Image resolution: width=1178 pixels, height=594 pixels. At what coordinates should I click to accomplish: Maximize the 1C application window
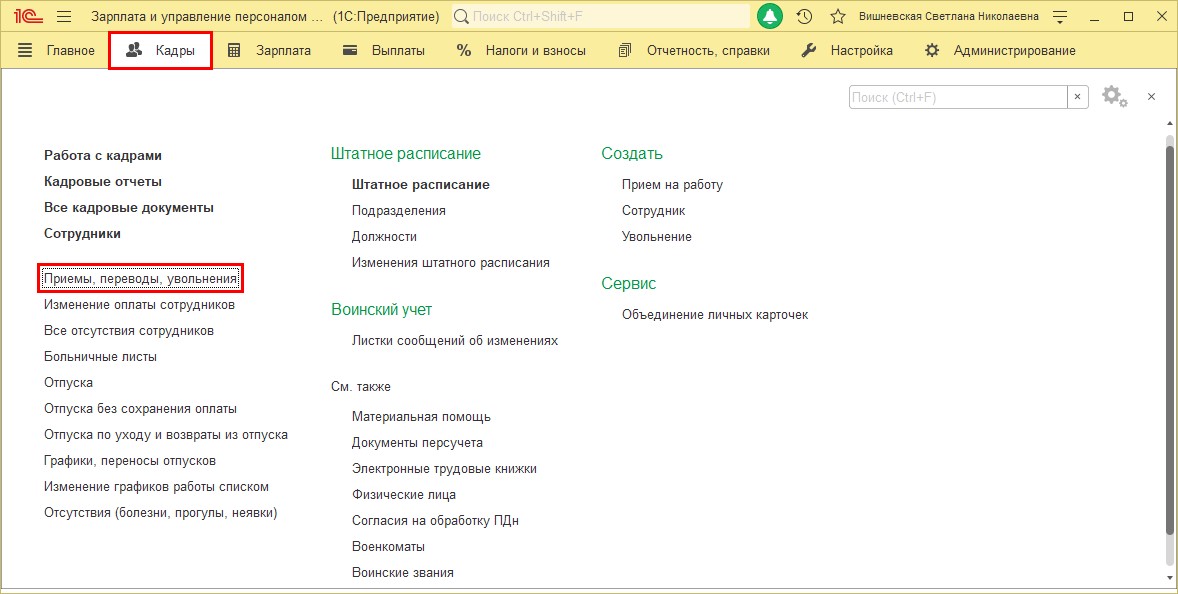click(x=1128, y=17)
